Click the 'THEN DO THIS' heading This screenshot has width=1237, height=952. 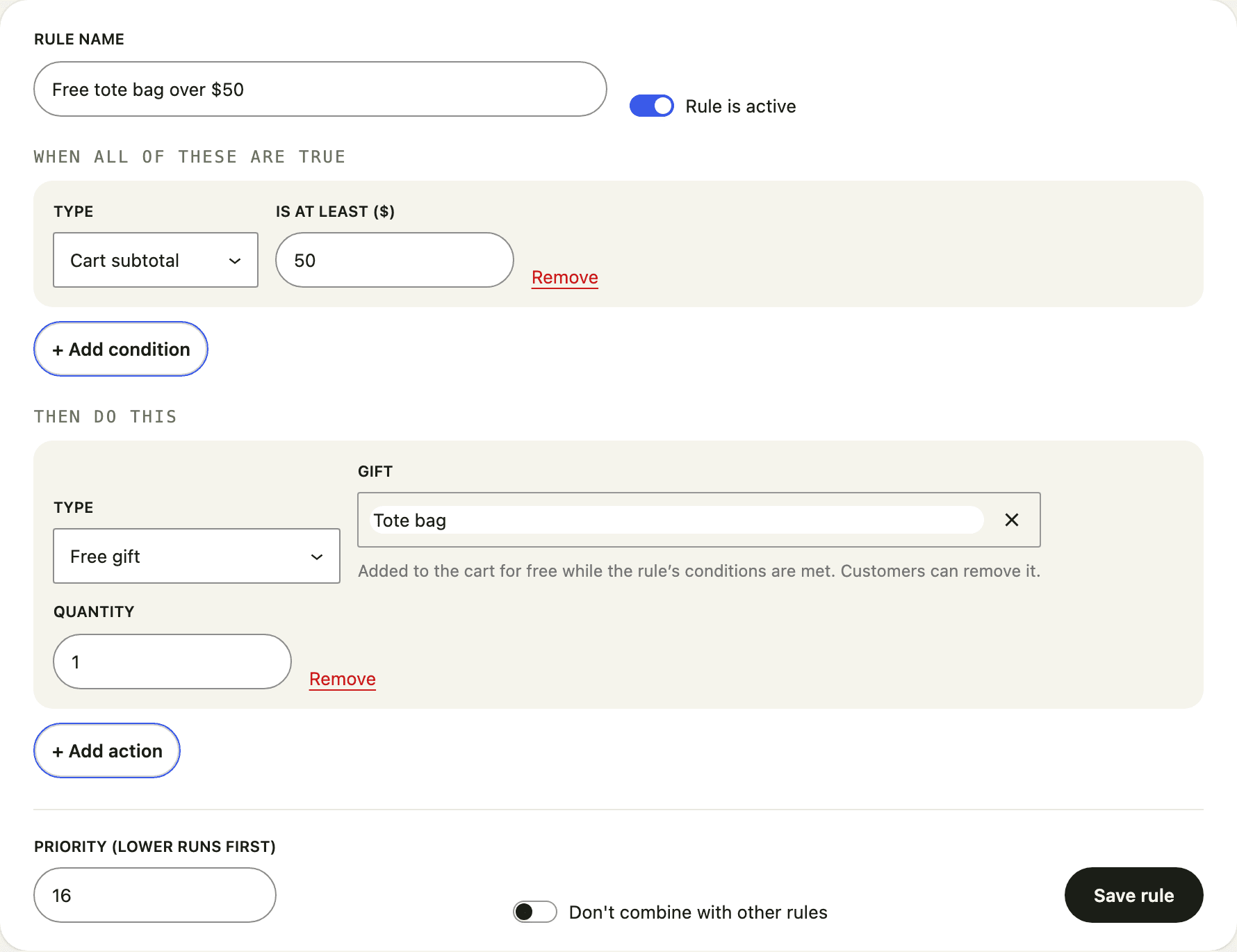pos(106,416)
